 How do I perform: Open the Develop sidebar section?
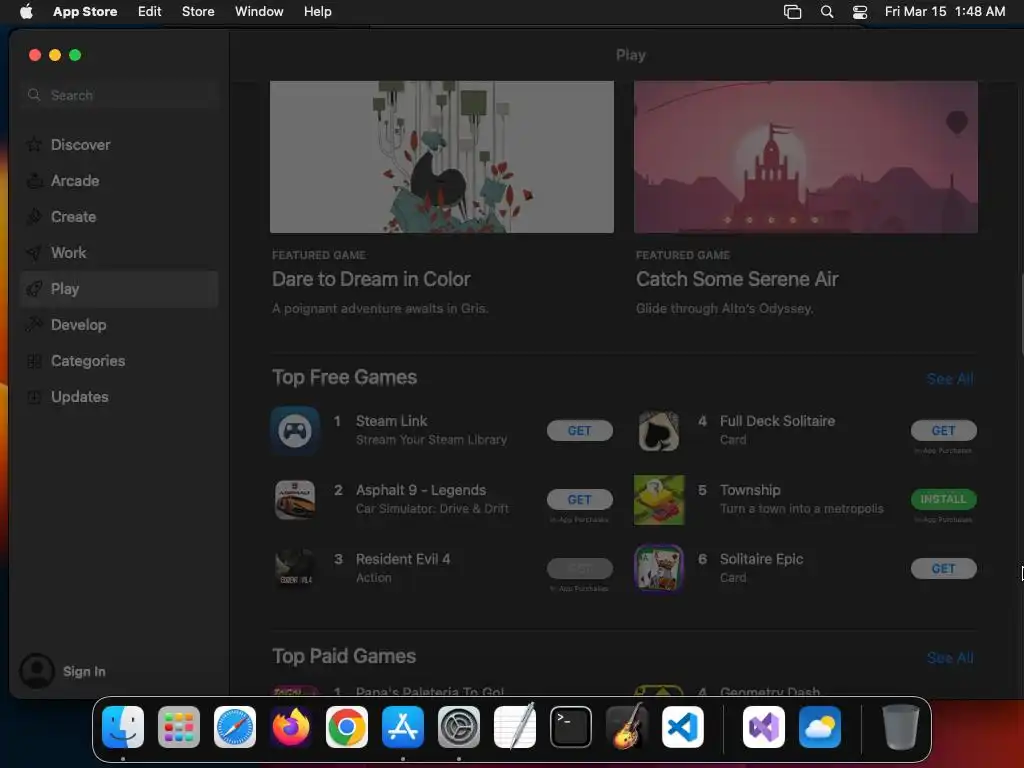coord(119,325)
